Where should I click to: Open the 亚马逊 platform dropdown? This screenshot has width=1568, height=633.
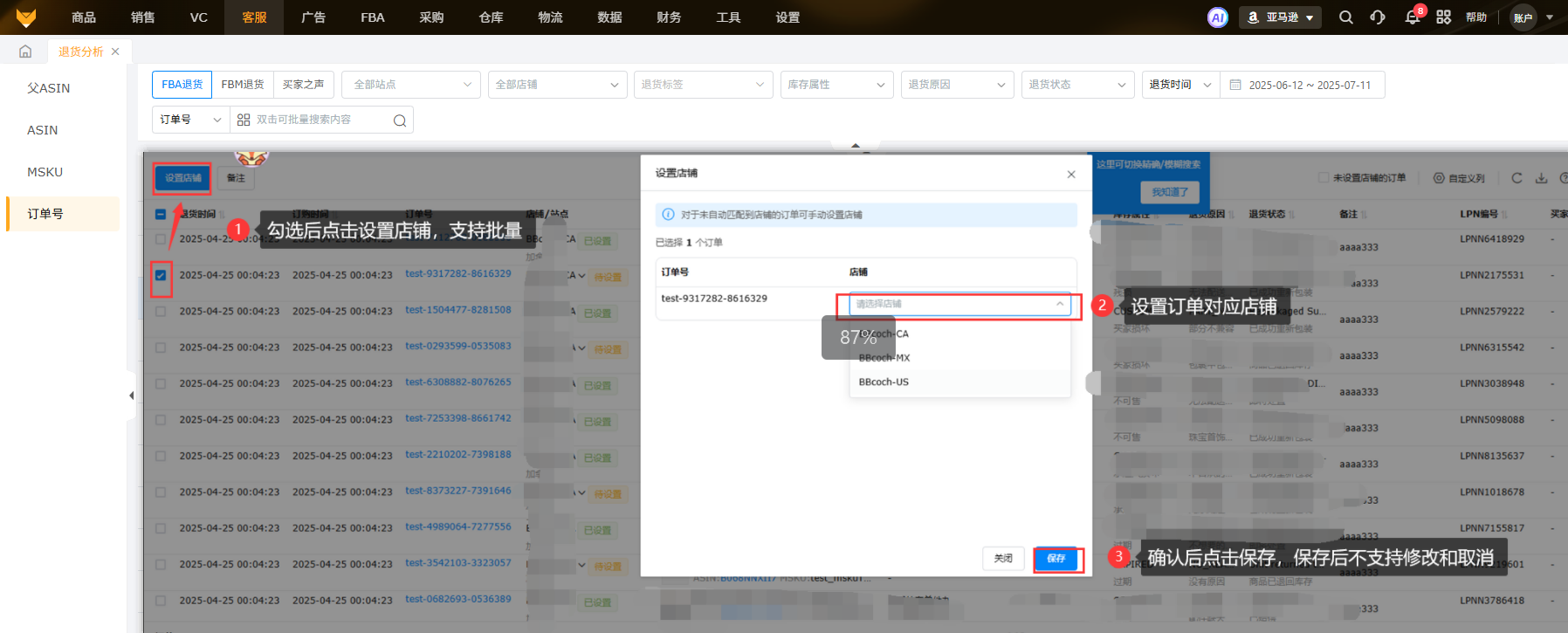point(1280,17)
